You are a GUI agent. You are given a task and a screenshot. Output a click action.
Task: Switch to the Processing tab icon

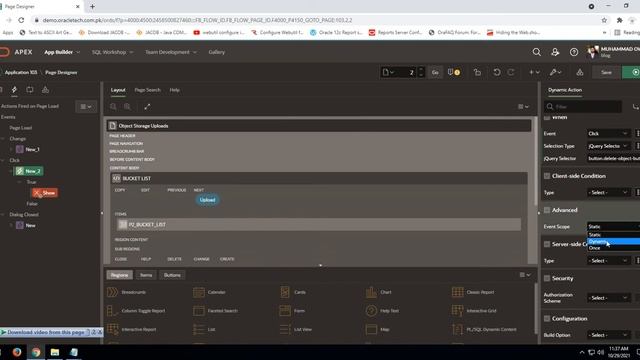point(30,89)
